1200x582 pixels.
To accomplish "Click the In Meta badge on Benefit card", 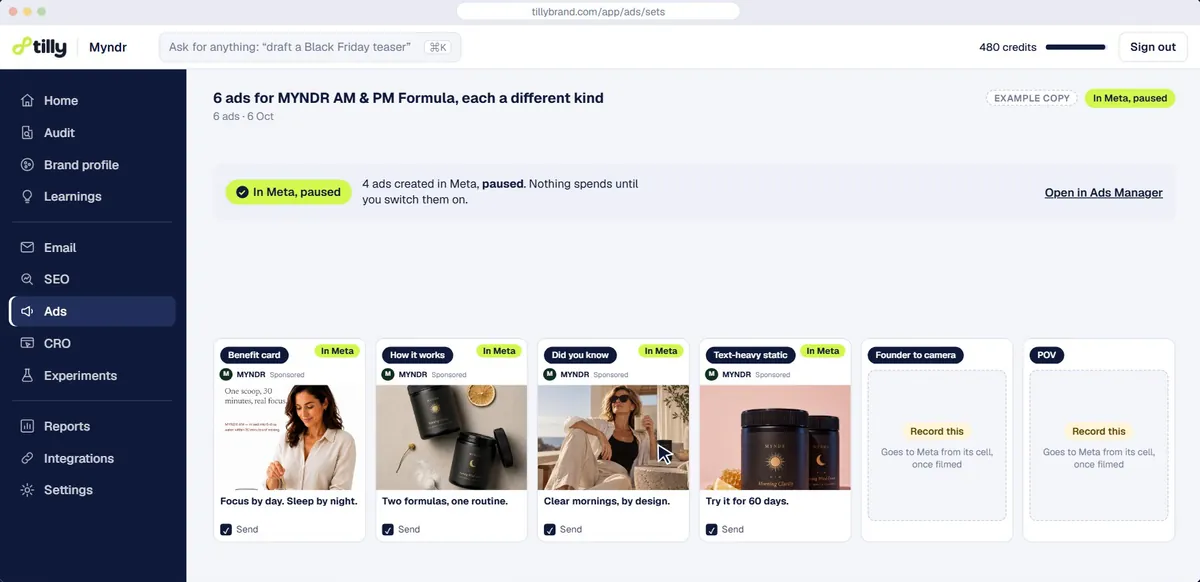I will click(336, 351).
